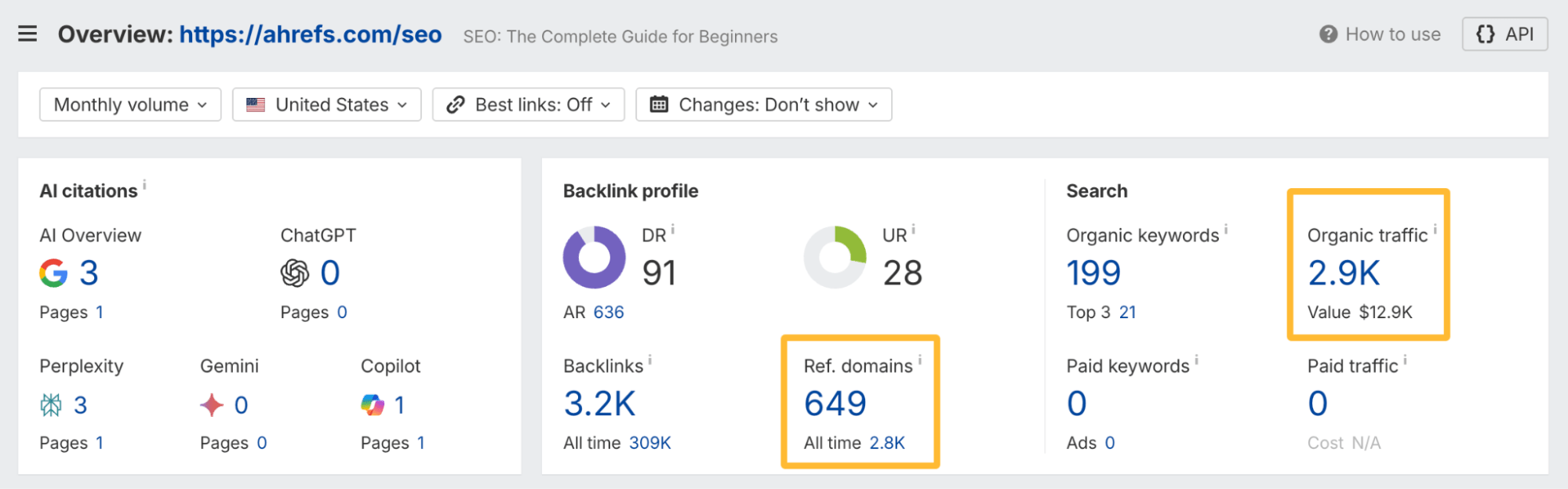Screen dimensions: 1568x489
Task: Click the DR donut chart
Action: tap(595, 257)
